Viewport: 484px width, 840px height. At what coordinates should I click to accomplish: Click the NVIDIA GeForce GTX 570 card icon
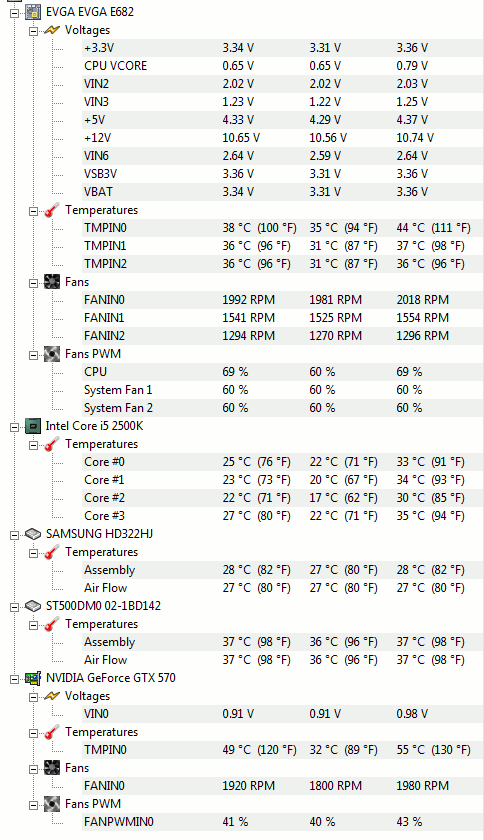[33, 678]
